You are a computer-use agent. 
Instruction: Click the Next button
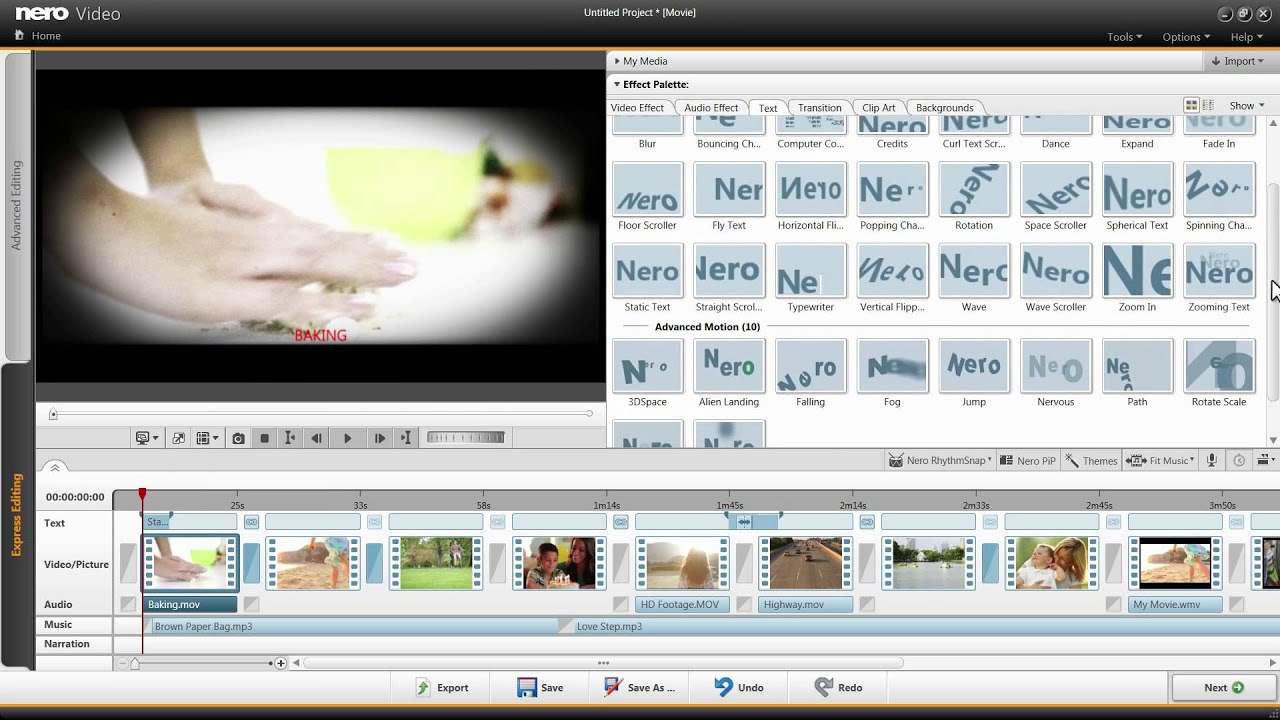pos(1224,688)
